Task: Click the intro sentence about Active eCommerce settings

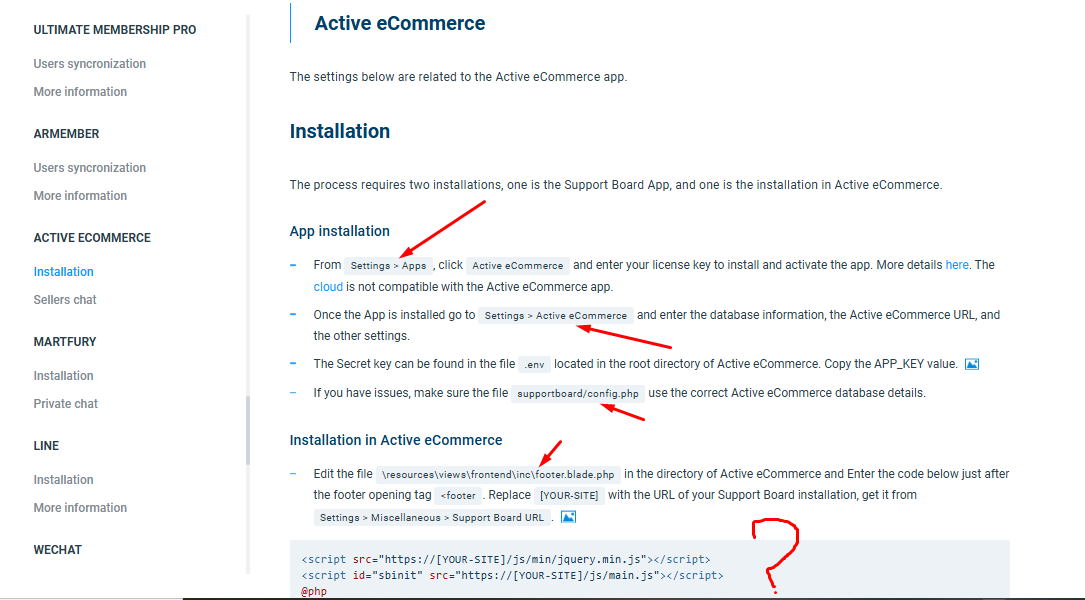Action: click(x=458, y=77)
